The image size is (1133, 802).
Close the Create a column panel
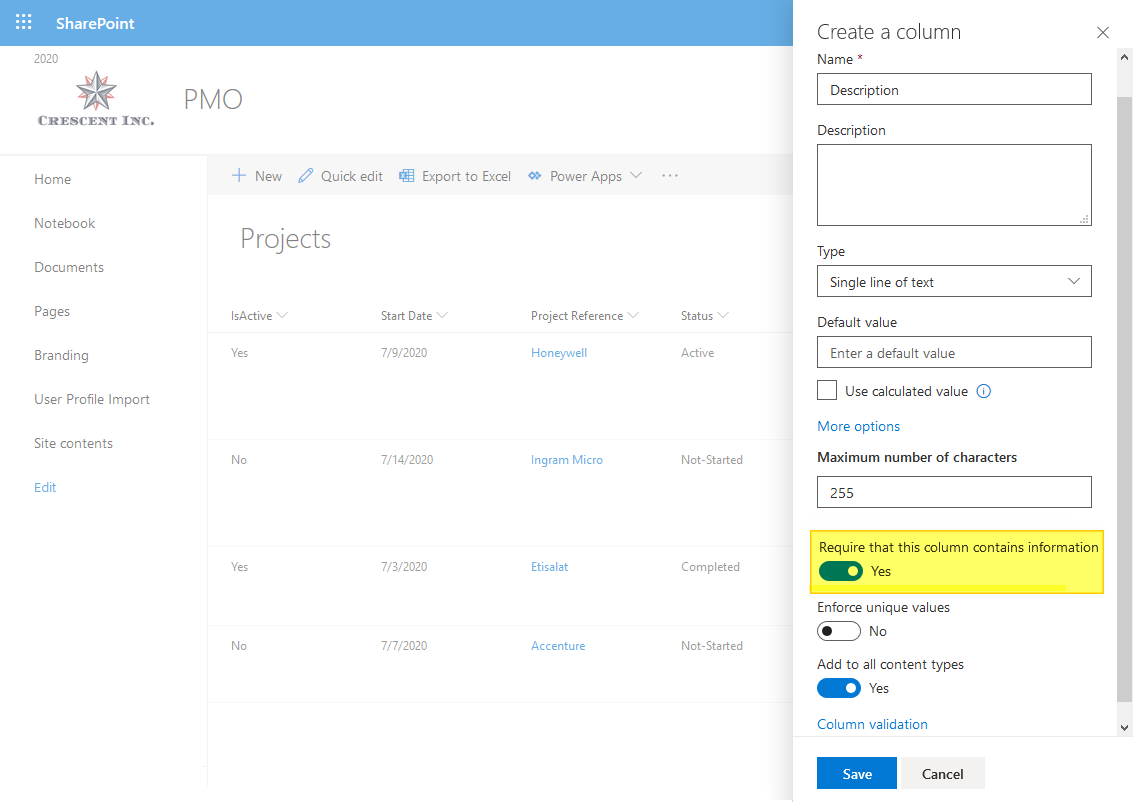tap(1102, 32)
